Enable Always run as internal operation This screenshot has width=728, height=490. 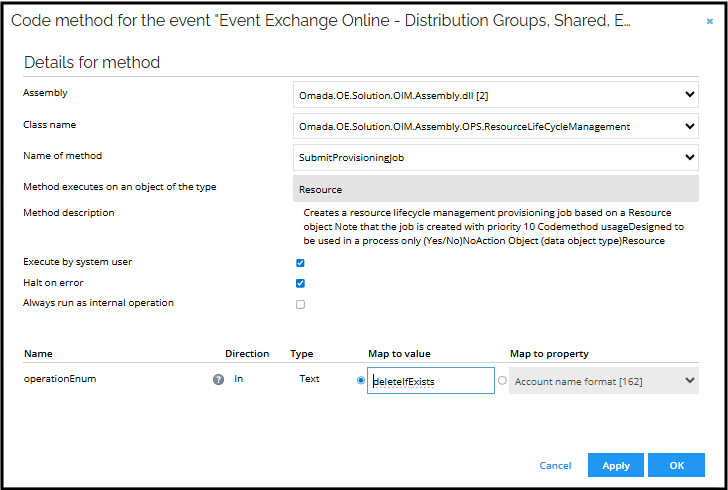click(x=300, y=304)
